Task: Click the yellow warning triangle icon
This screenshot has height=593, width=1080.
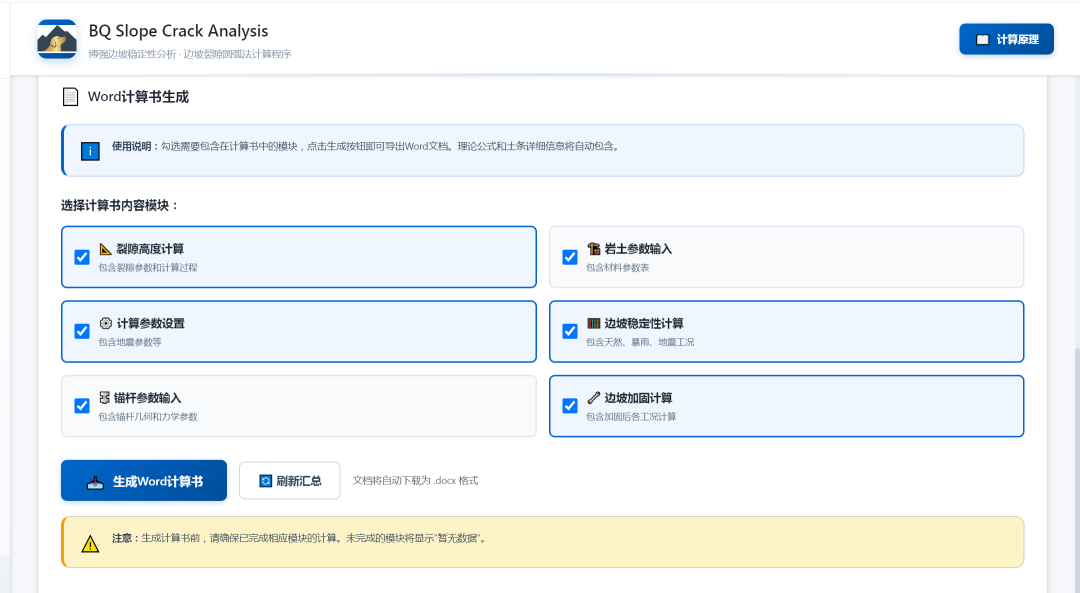Action: pyautogui.click(x=90, y=544)
